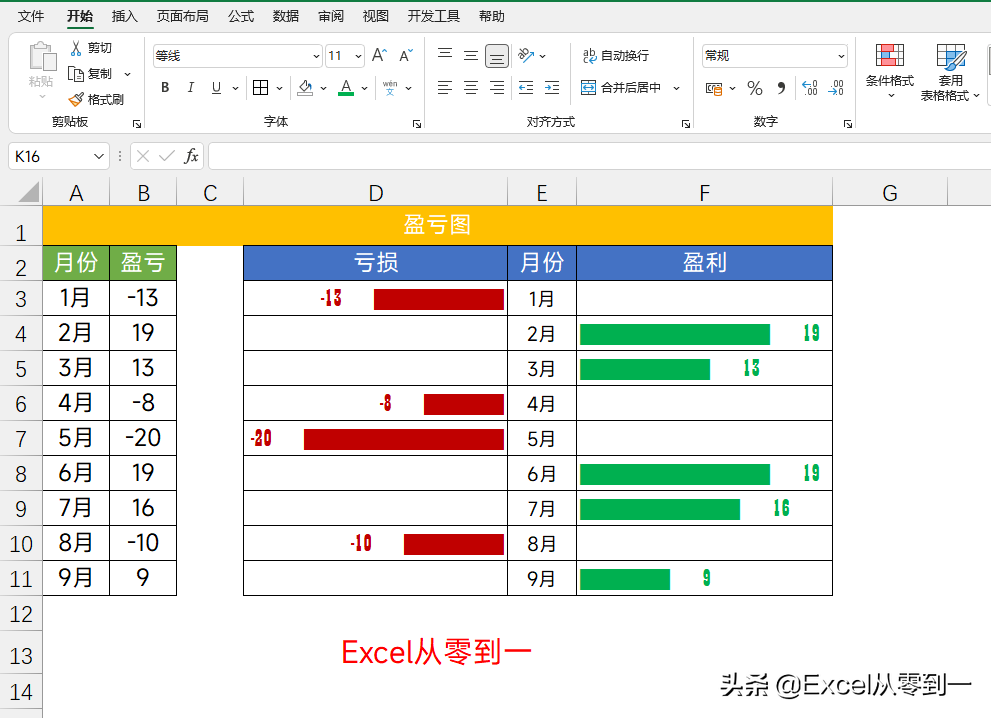Open the Number (数字) dialog launcher
The height and width of the screenshot is (718, 991).
pyautogui.click(x=848, y=124)
